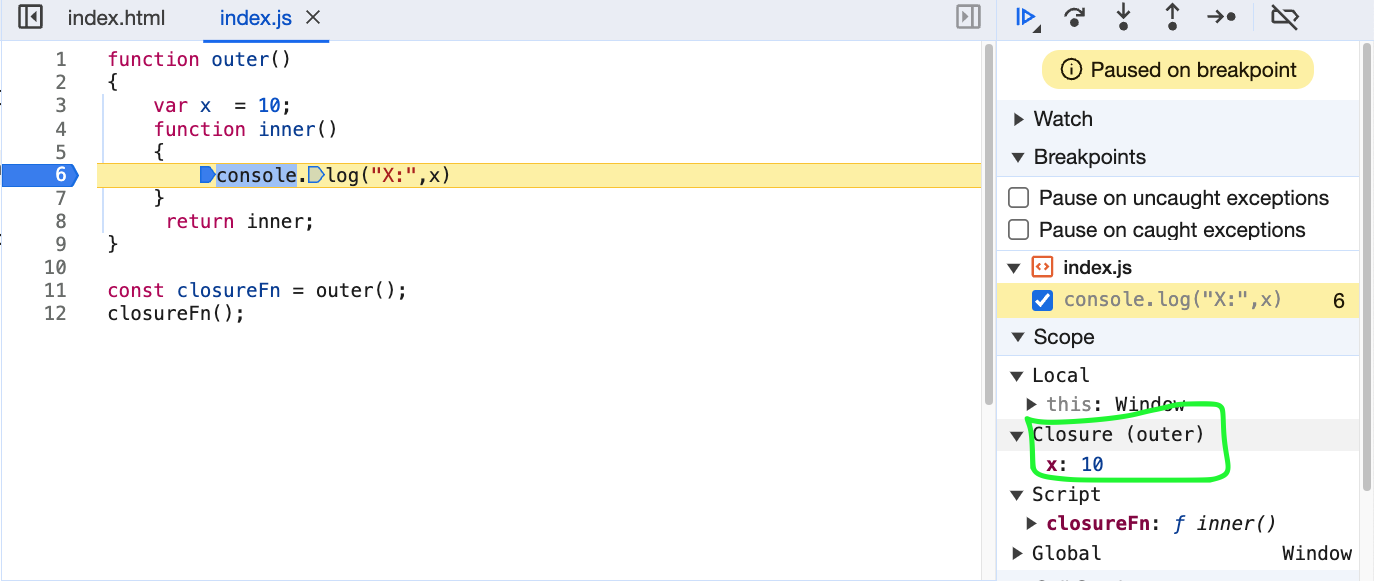Click the value 10 of variable x

tap(1092, 464)
